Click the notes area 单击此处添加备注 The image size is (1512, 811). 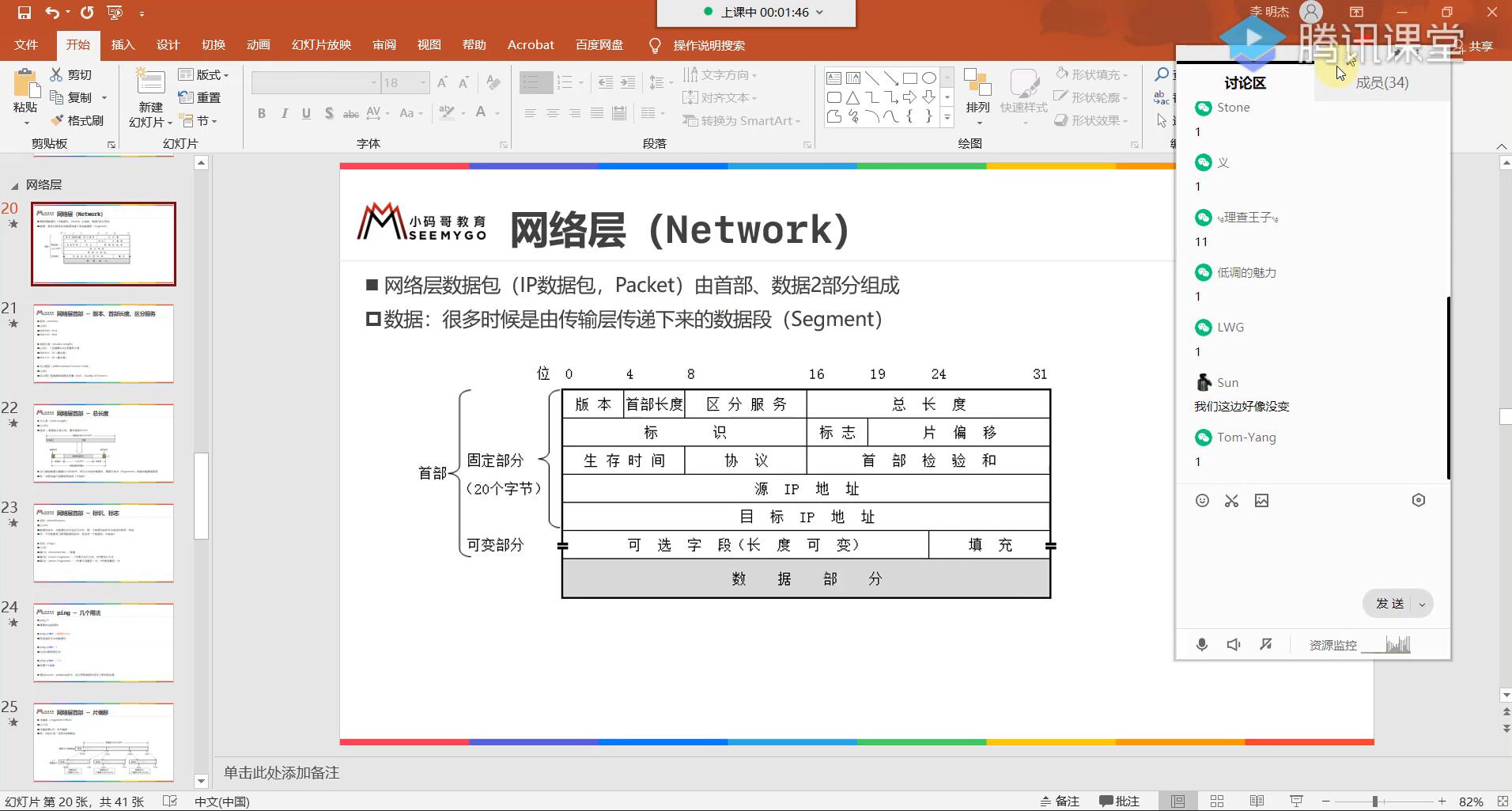tap(281, 772)
